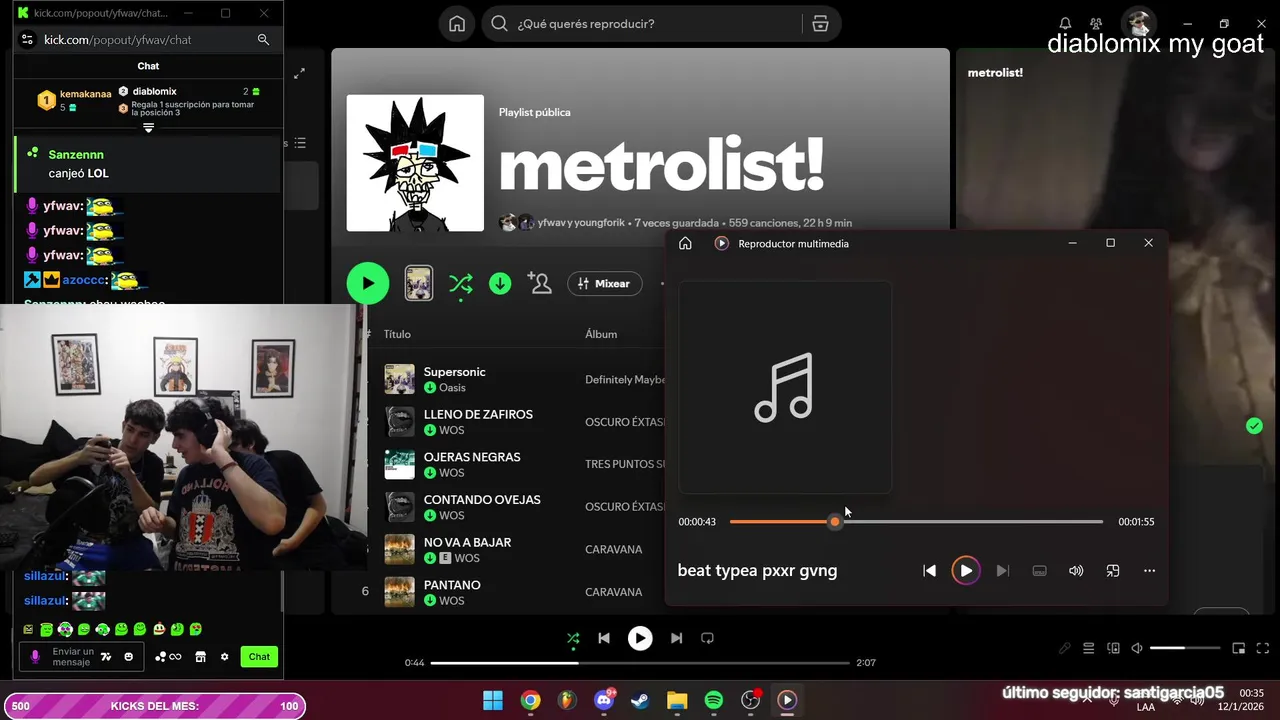The width and height of the screenshot is (1280, 720).
Task: Expand Spotify library panel arrows icon
Action: [299, 73]
